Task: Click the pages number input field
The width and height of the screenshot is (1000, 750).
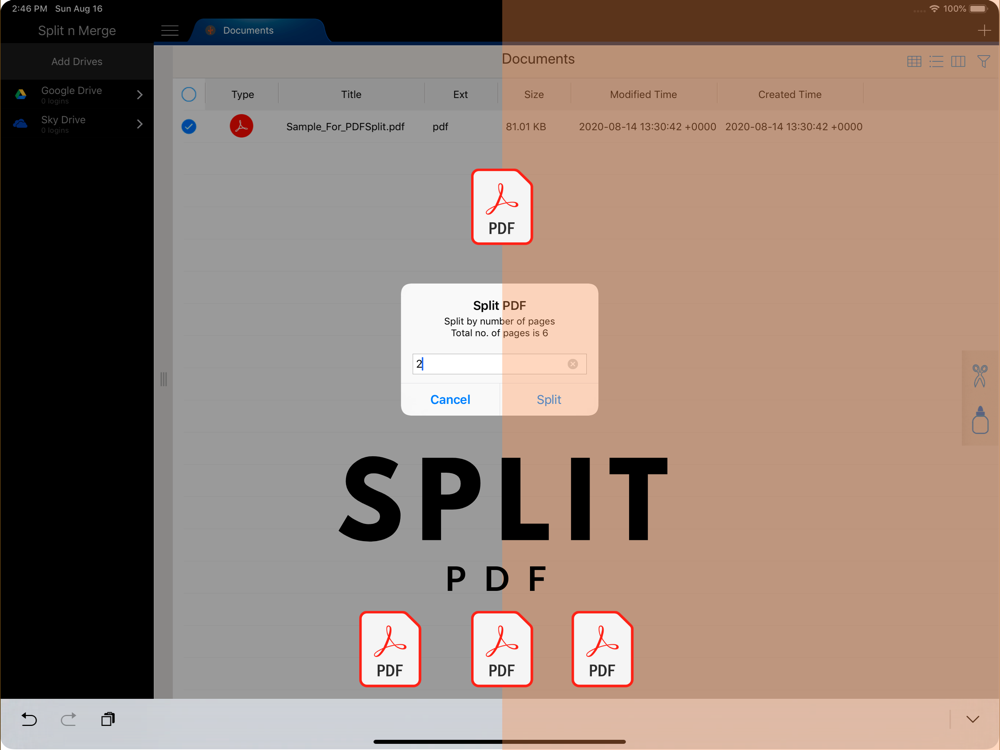Action: (499, 364)
